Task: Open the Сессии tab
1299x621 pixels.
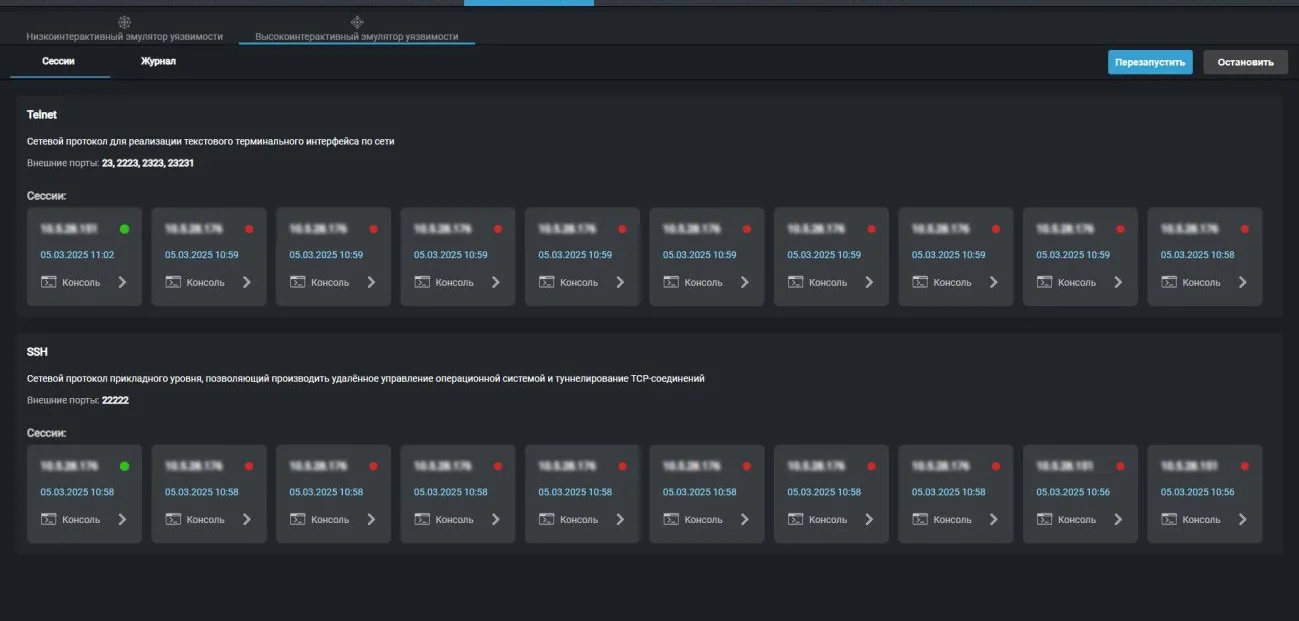Action: coord(59,62)
